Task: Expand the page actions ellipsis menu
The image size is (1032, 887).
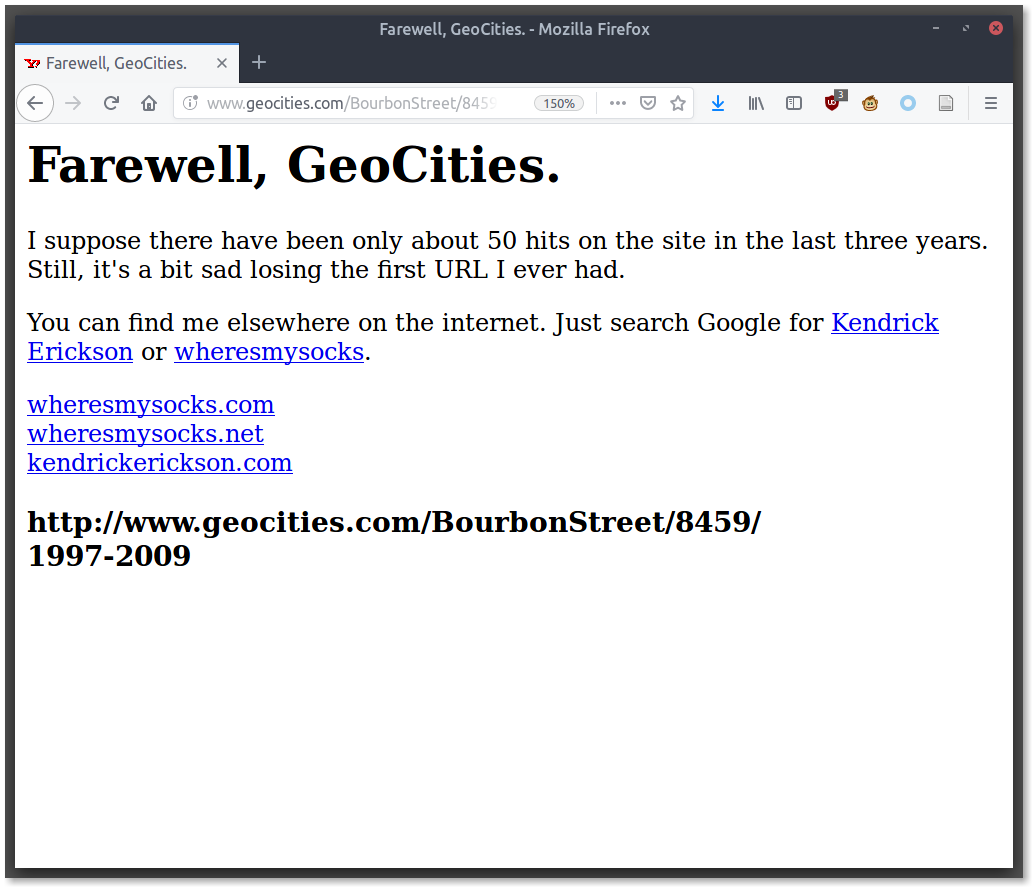Action: [x=618, y=103]
